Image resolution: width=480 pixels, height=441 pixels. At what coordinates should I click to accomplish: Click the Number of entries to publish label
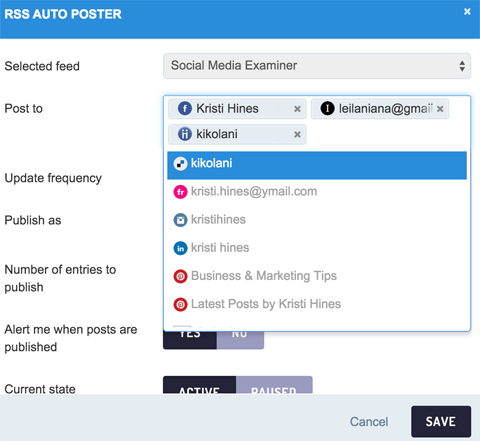[x=60, y=278]
